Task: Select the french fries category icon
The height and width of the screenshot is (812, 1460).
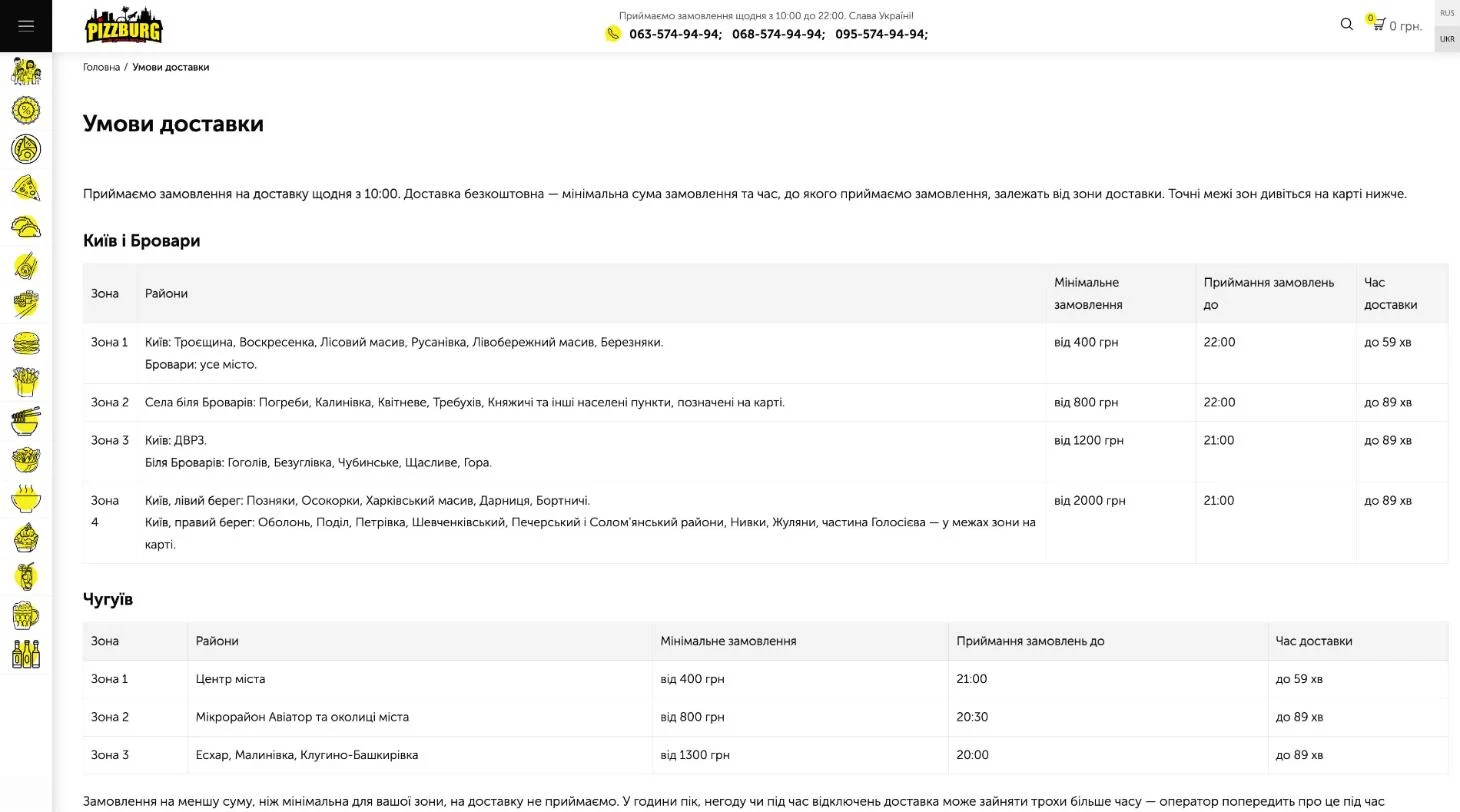Action: click(26, 381)
